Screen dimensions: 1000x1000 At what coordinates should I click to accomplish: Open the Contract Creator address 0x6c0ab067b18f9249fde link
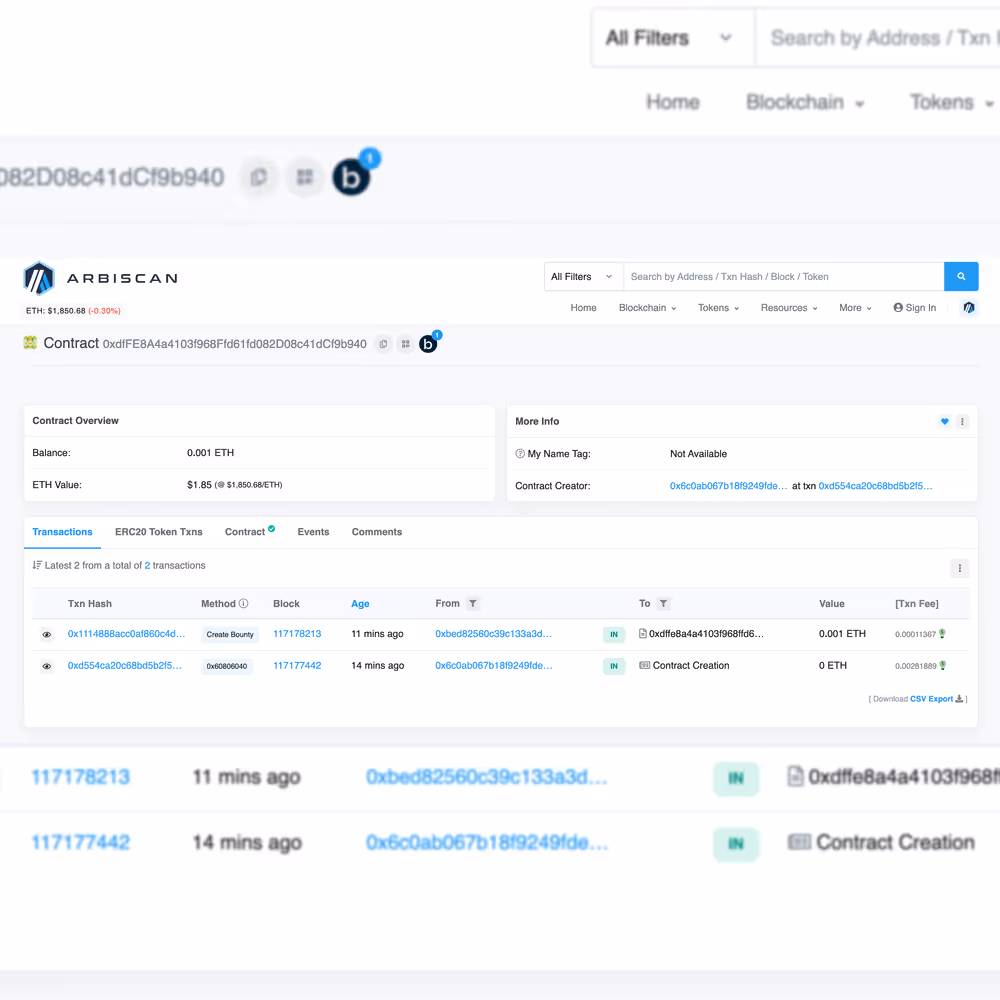pyautogui.click(x=728, y=486)
